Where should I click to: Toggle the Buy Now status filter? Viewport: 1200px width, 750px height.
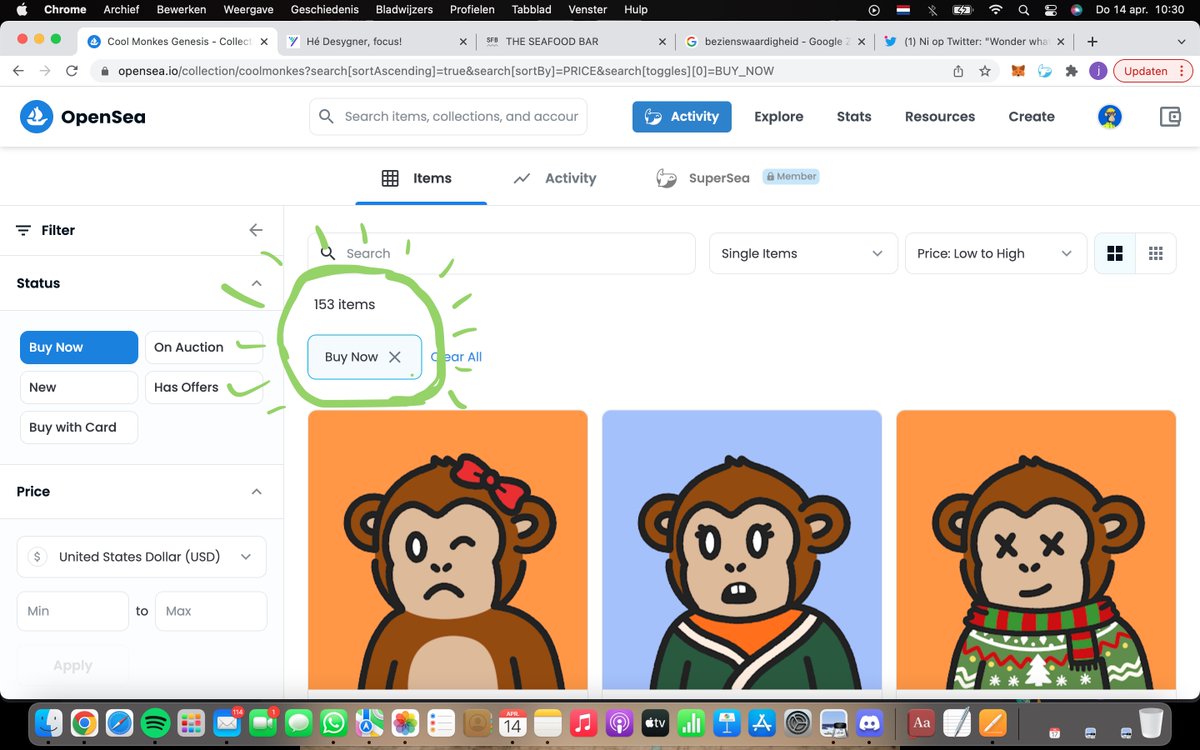coord(79,347)
